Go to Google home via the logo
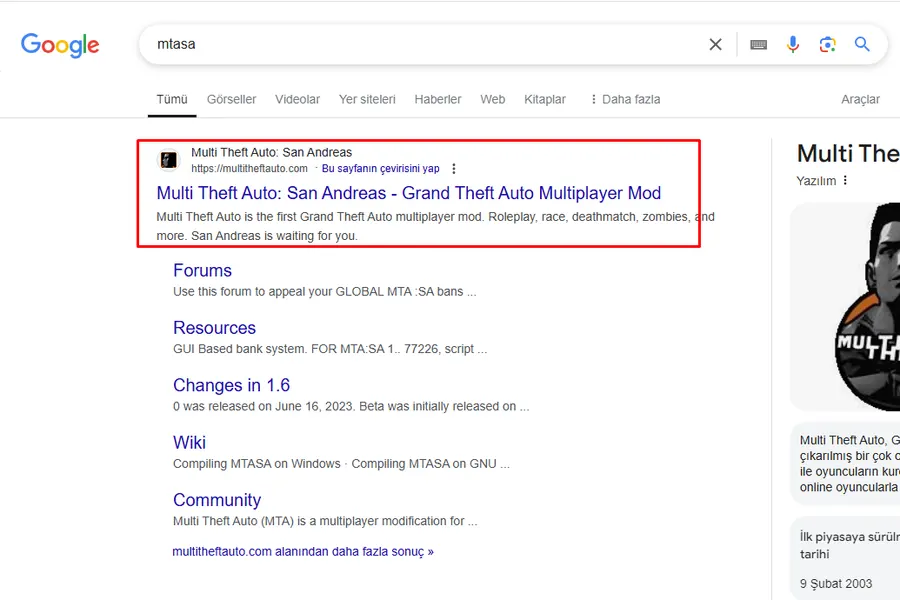Viewport: 900px width, 600px height. [60, 45]
